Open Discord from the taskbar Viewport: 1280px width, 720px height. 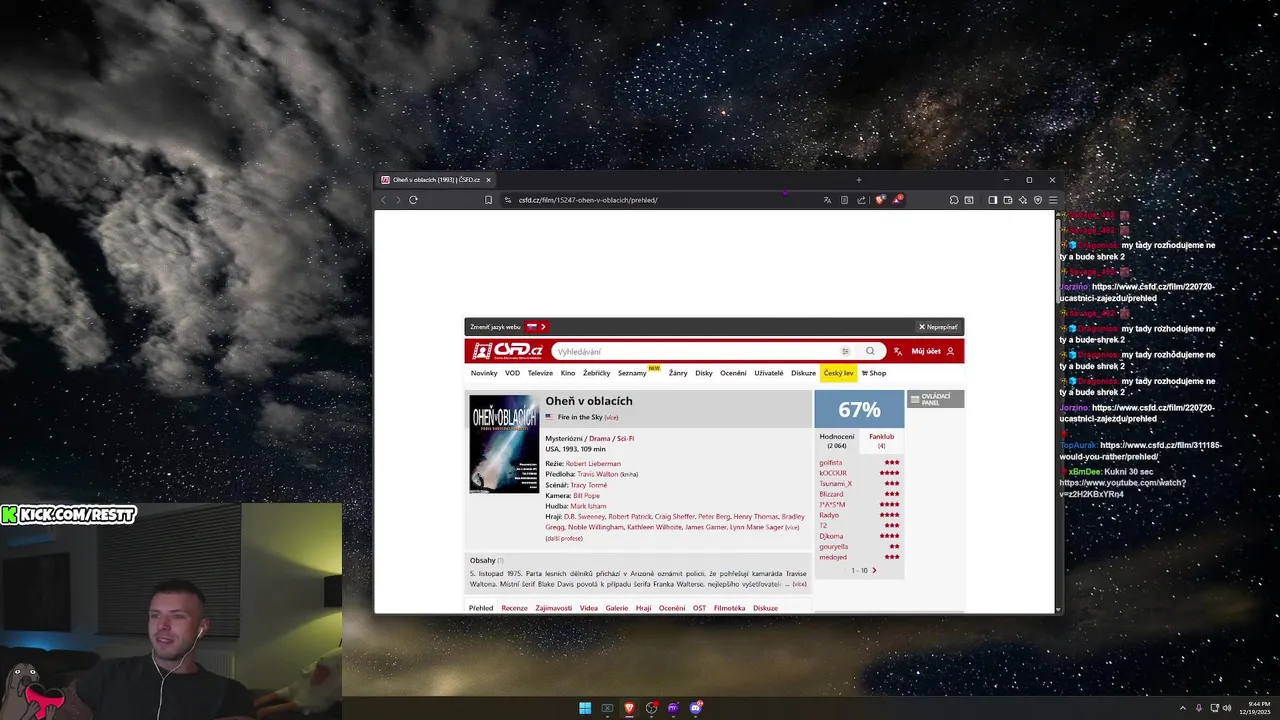696,708
